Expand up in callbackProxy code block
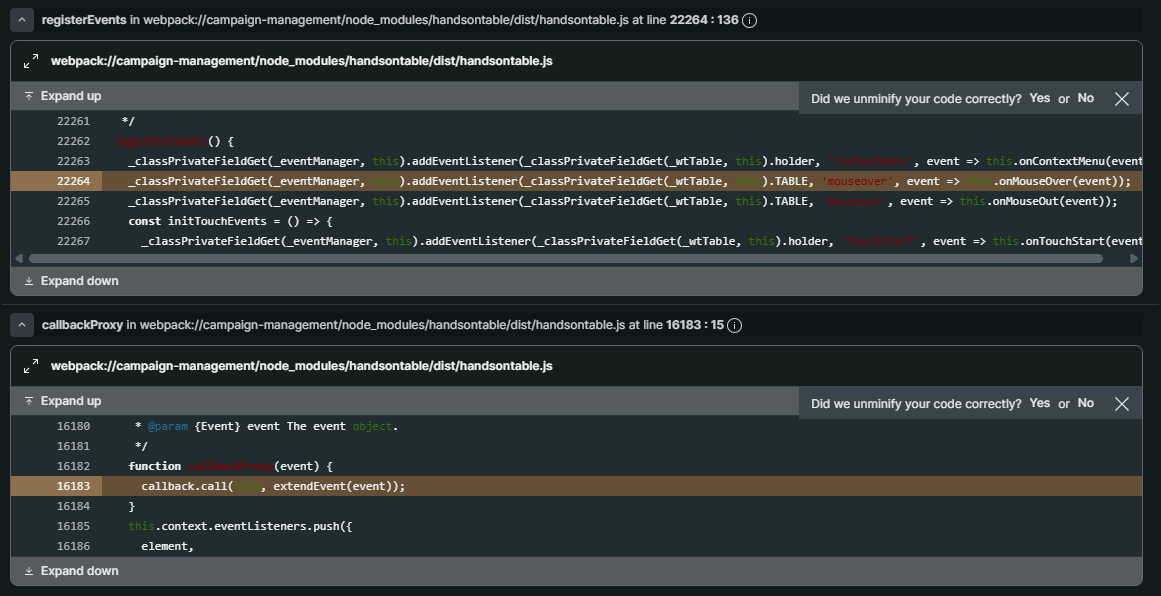This screenshot has width=1161, height=596. click(62, 401)
